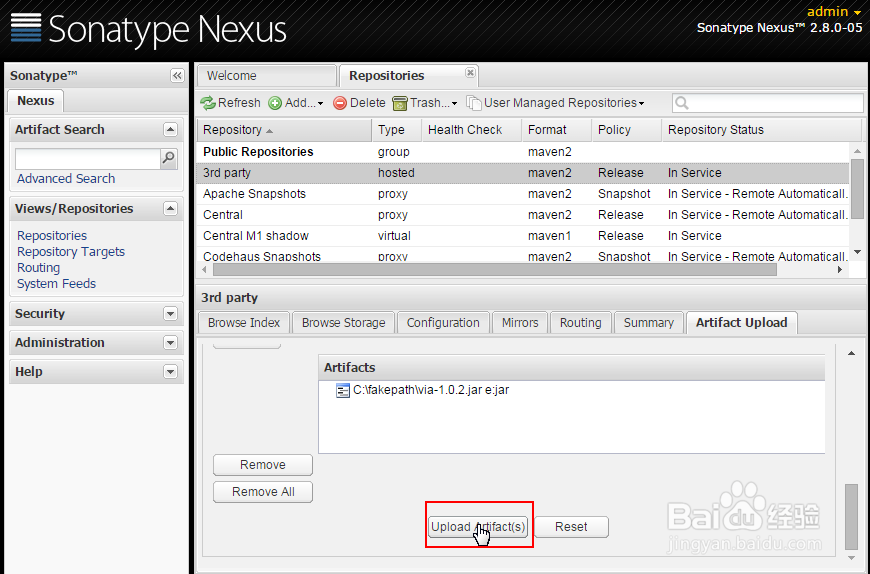Screen dimensions: 870x574
Task: Expand the Help panel
Action: tap(170, 372)
